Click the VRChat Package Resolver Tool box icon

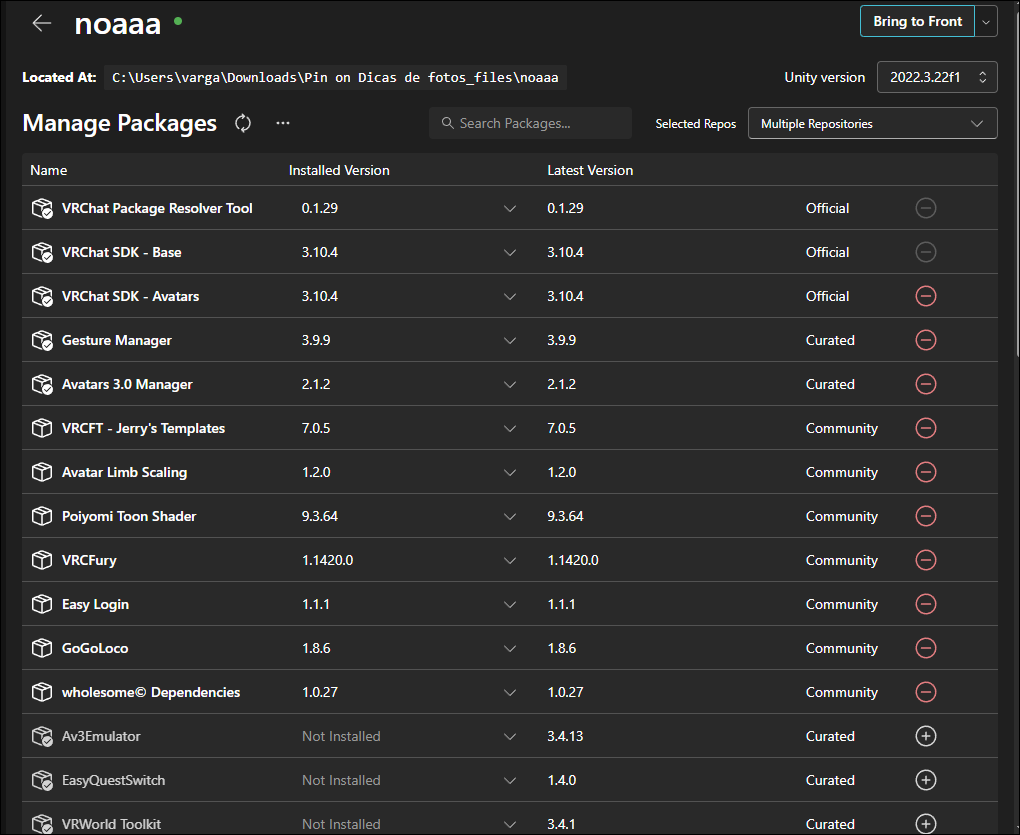pos(42,208)
